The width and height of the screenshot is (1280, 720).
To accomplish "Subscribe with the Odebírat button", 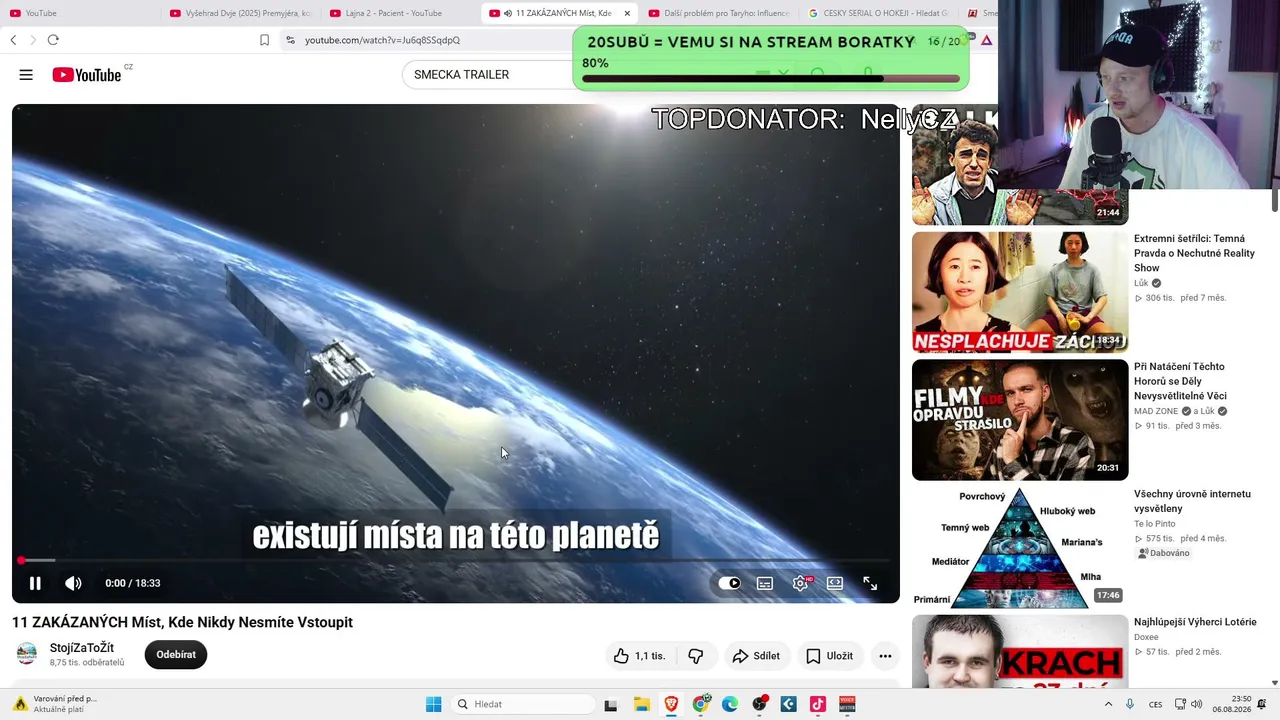I will point(176,655).
